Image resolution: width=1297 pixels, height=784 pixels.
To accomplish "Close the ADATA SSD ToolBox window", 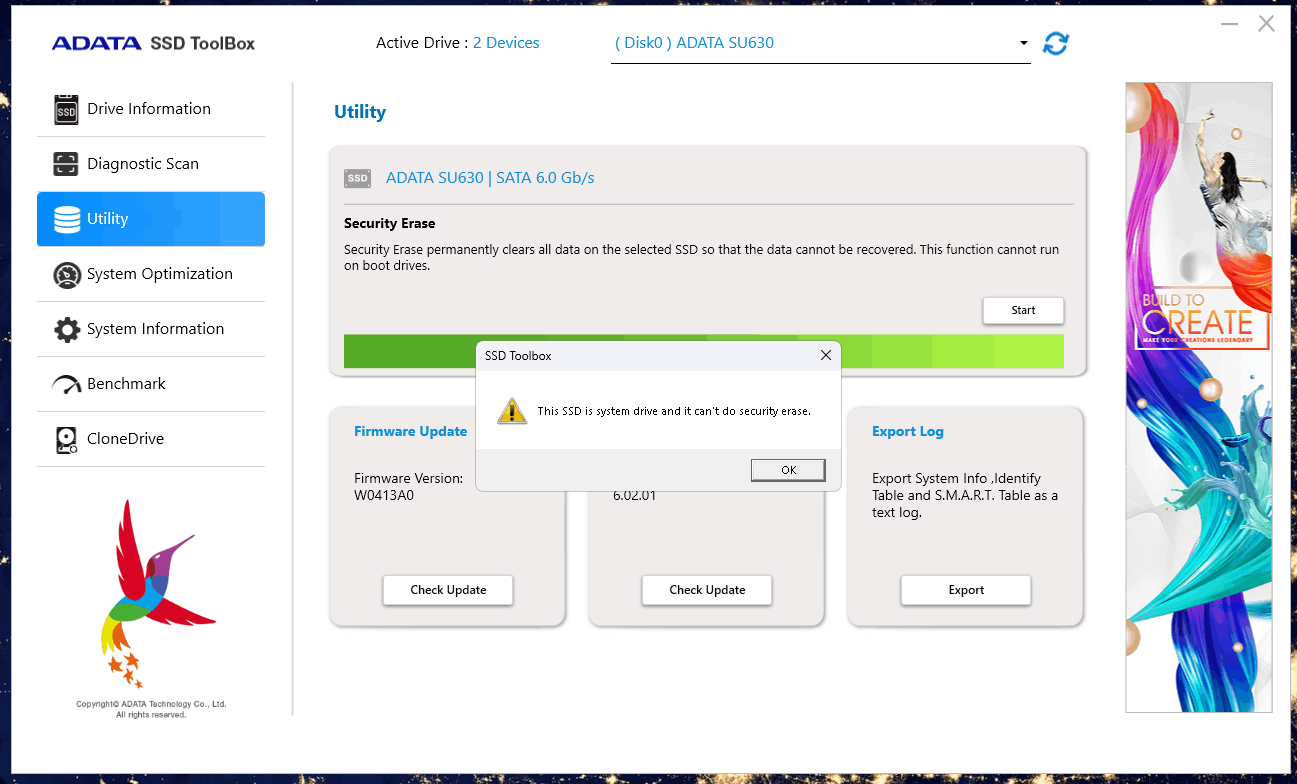I will [1266, 24].
